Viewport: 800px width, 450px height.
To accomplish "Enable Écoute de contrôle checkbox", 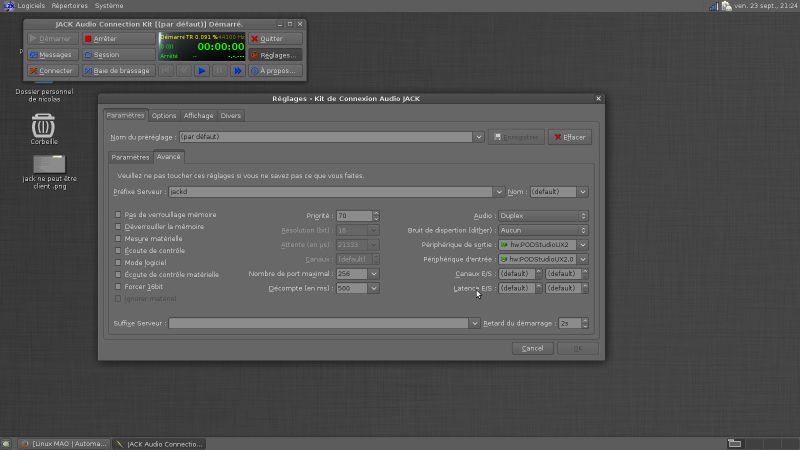I will pyautogui.click(x=118, y=251).
